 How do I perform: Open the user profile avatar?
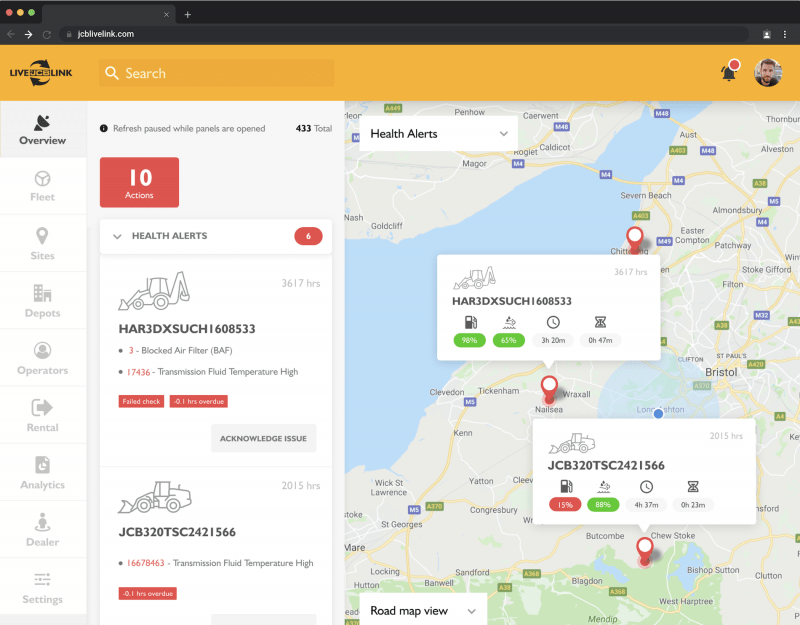[767, 73]
